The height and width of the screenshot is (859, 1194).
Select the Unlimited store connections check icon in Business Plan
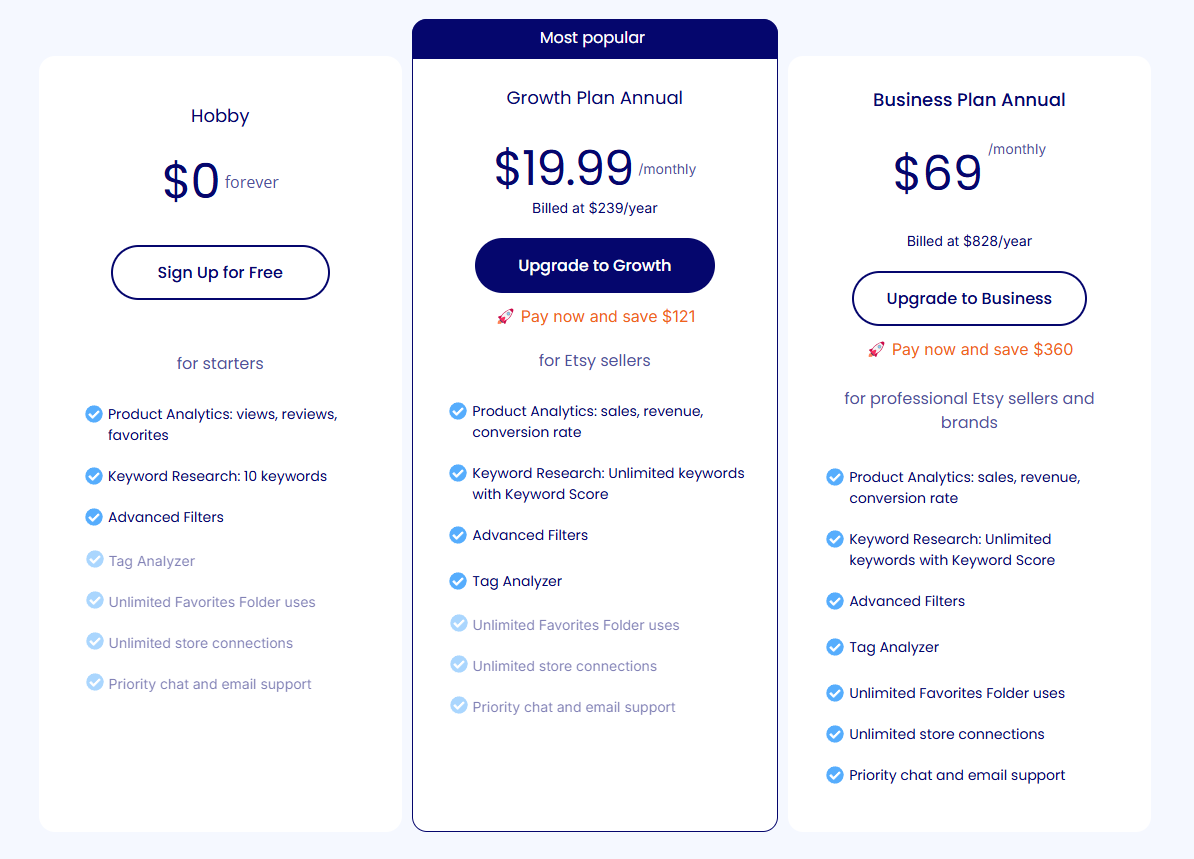point(835,733)
